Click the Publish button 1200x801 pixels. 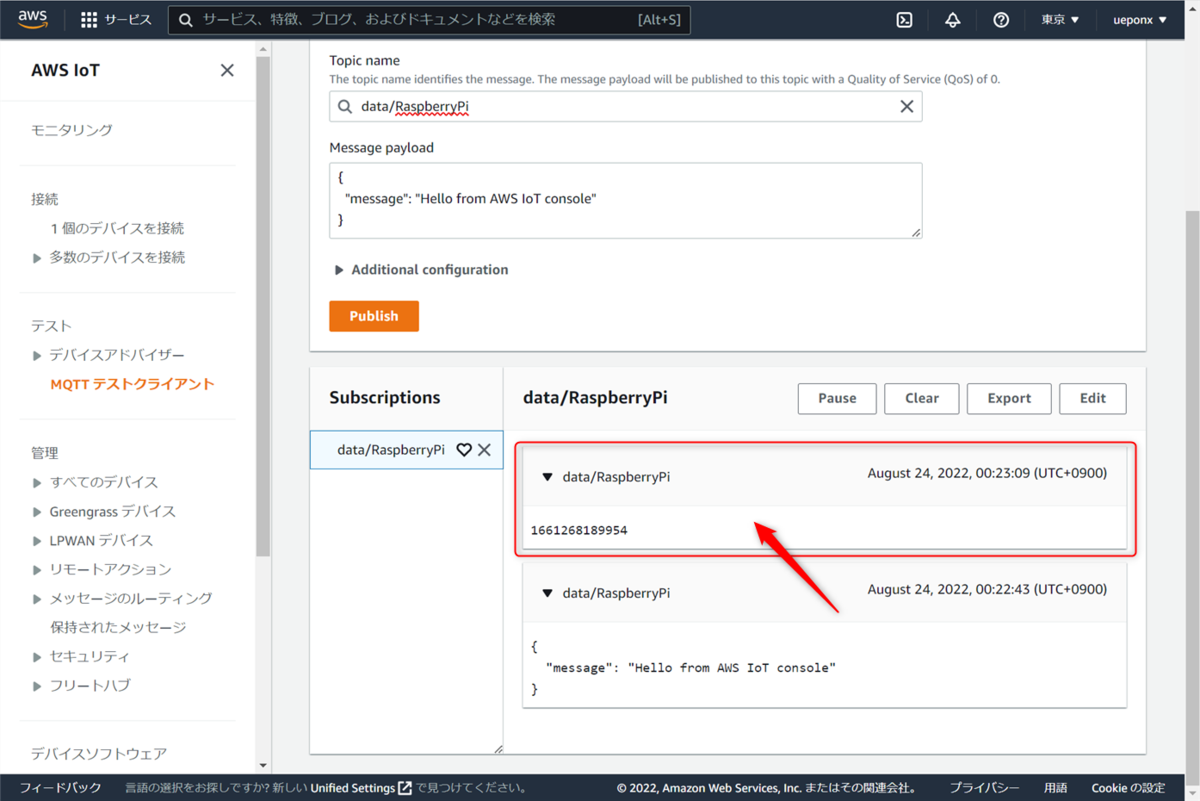[374, 316]
